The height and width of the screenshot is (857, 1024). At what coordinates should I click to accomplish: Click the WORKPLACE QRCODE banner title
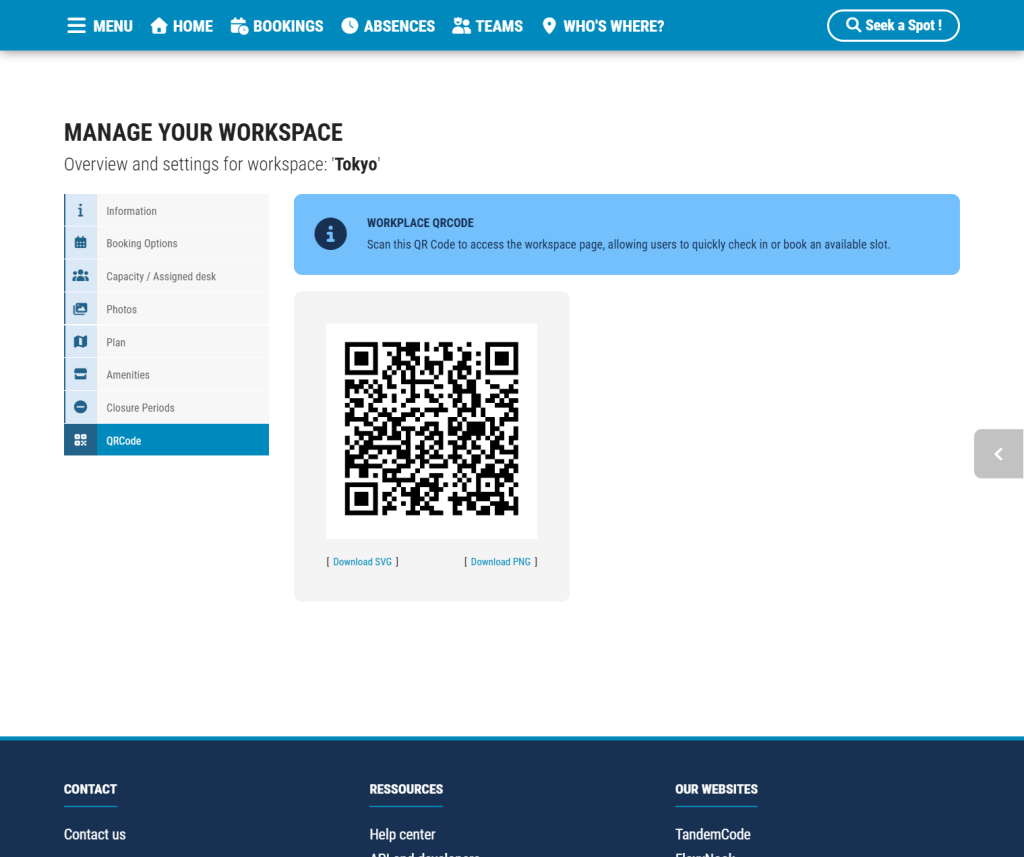pyautogui.click(x=420, y=223)
